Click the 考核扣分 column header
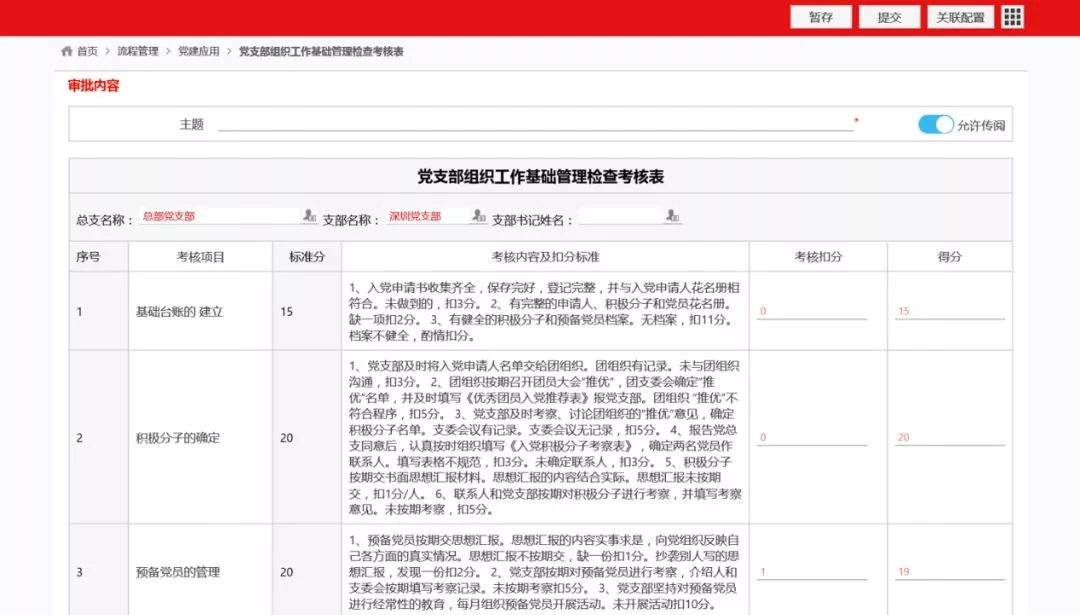 818,257
